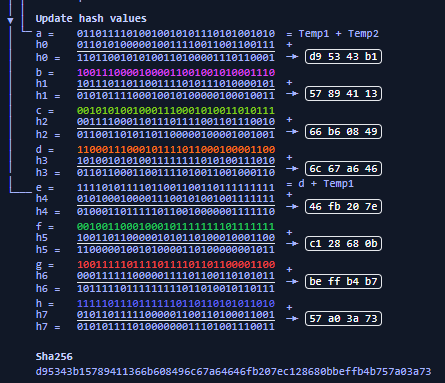Click the binary result in row 'h1 ='
This screenshot has height=383, width=445.
tap(176, 96)
